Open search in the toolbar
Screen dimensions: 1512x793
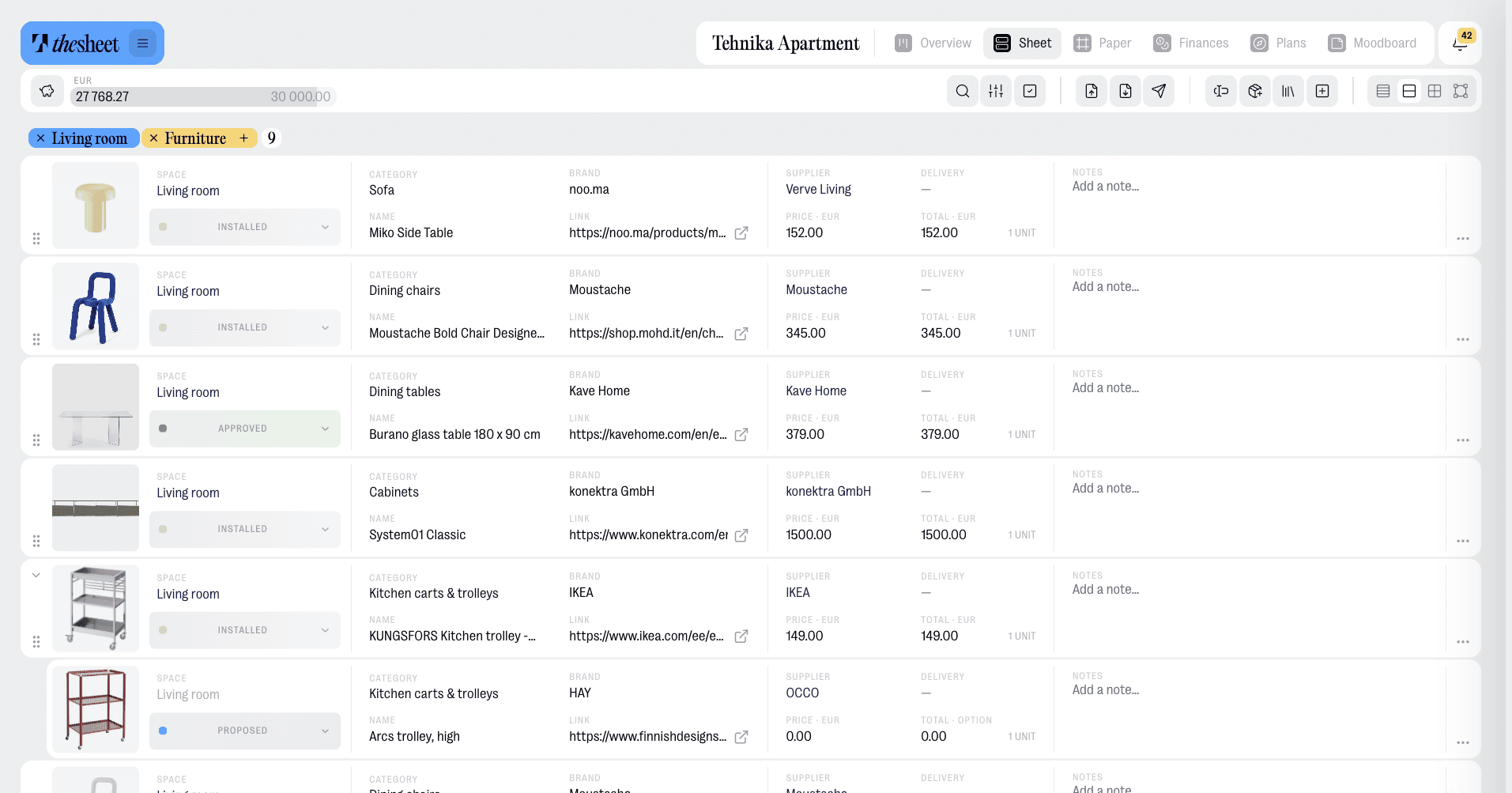pyautogui.click(x=962, y=91)
